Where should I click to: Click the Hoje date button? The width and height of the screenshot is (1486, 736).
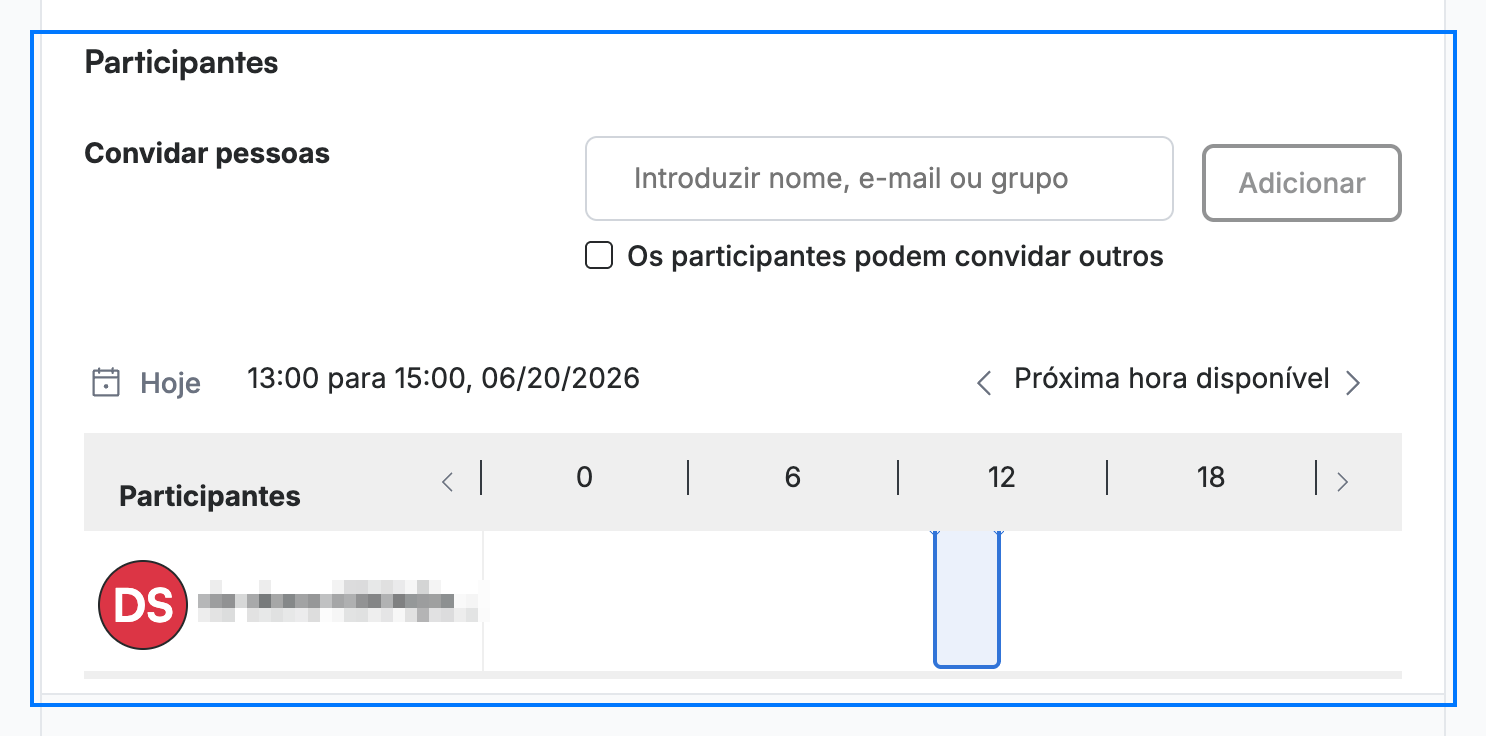(x=170, y=383)
